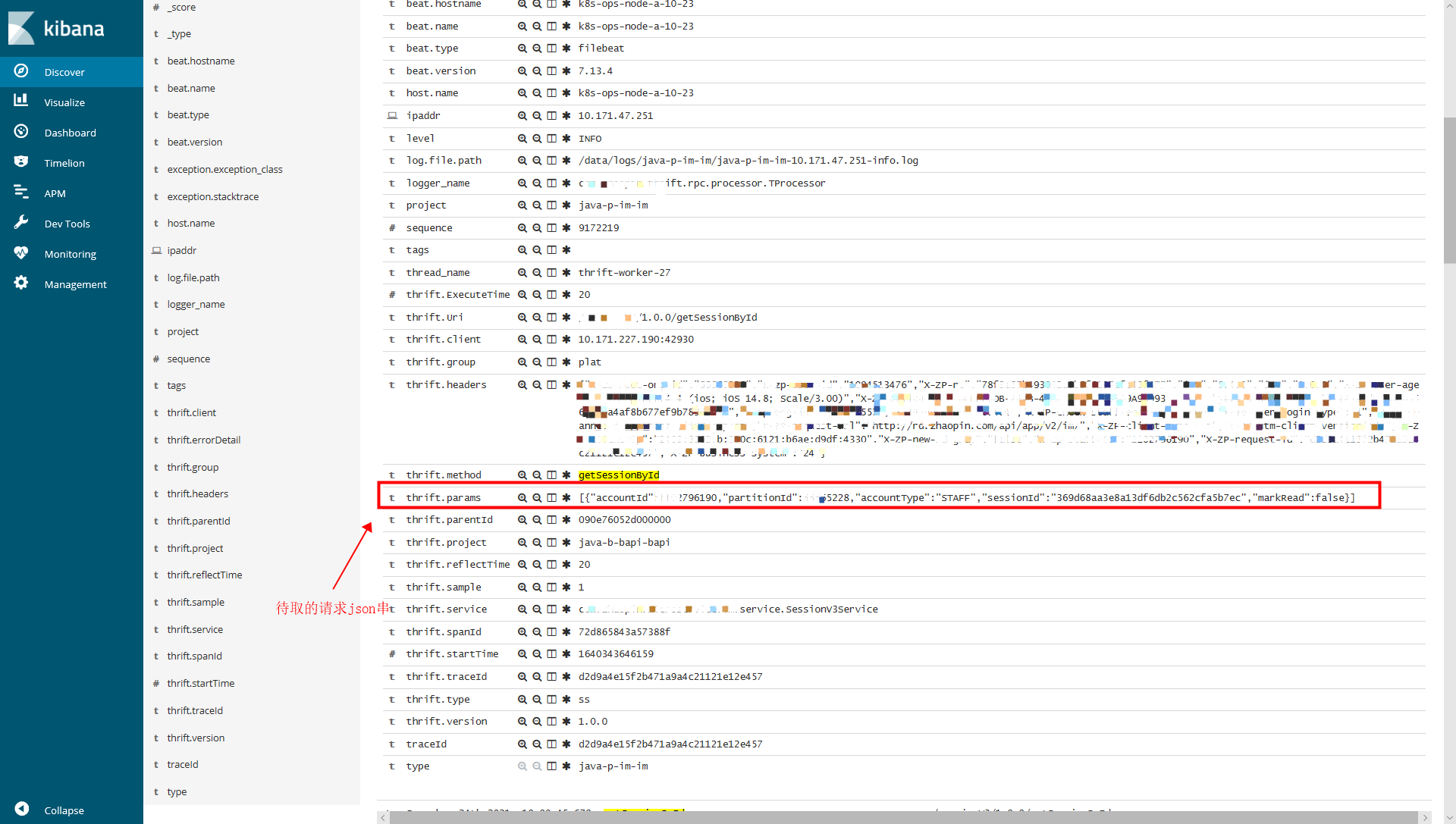Filter for value on thrift.method row
The width and height of the screenshot is (1456, 824).
tap(522, 475)
